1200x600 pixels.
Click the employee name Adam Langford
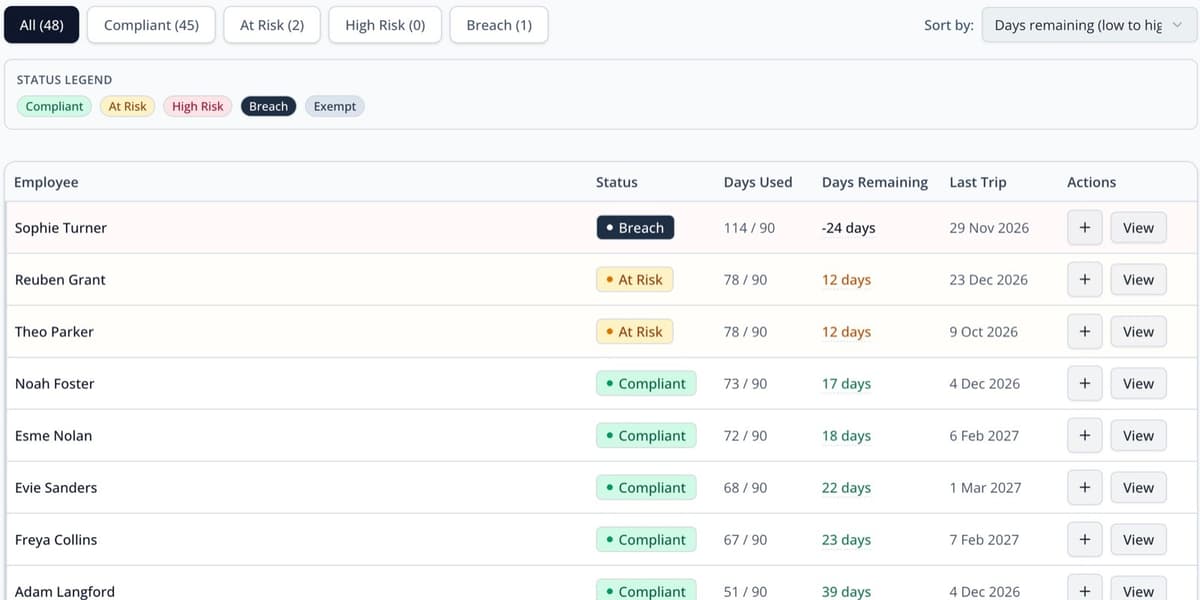tap(65, 591)
